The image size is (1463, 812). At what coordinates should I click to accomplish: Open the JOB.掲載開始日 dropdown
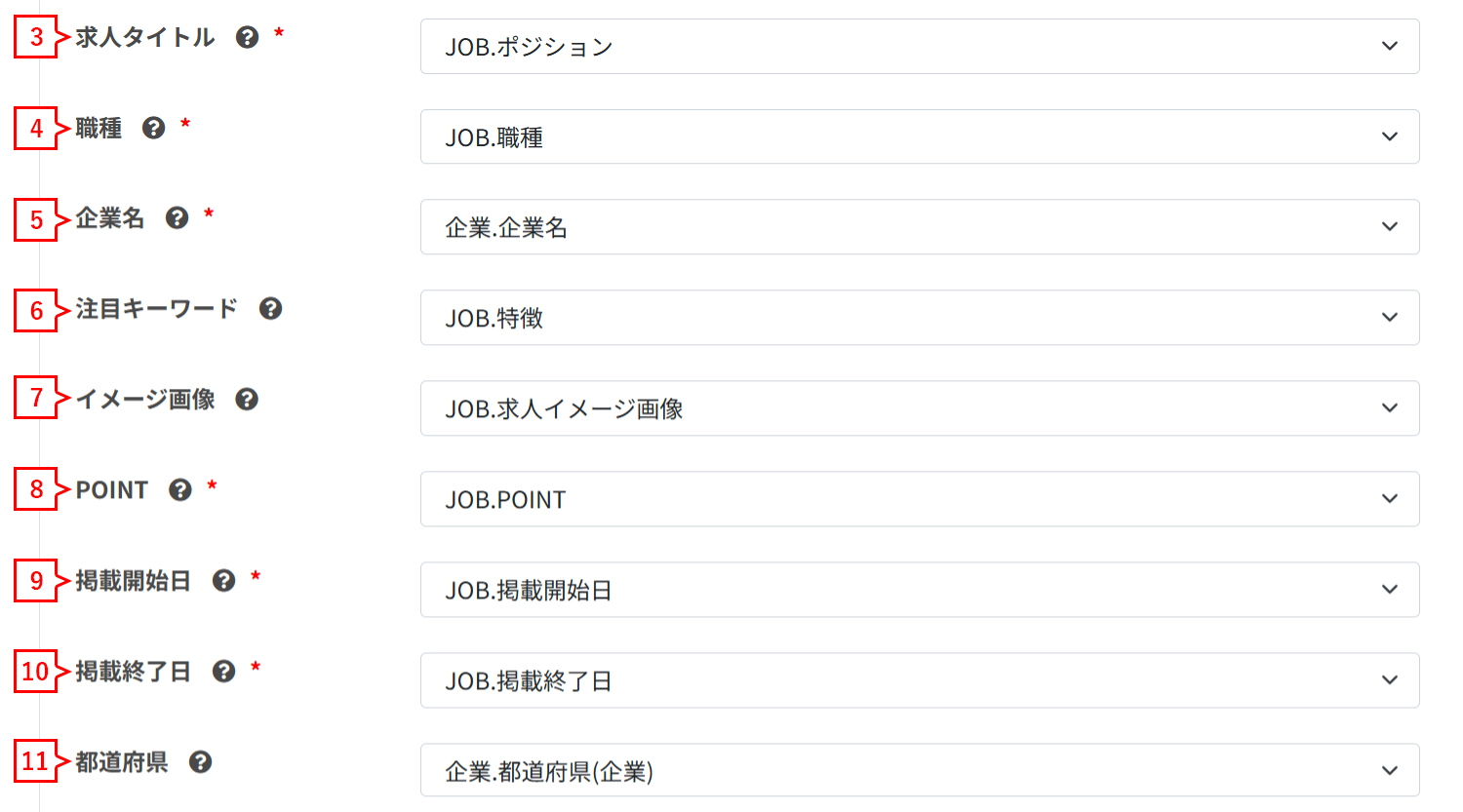pyautogui.click(x=919, y=590)
